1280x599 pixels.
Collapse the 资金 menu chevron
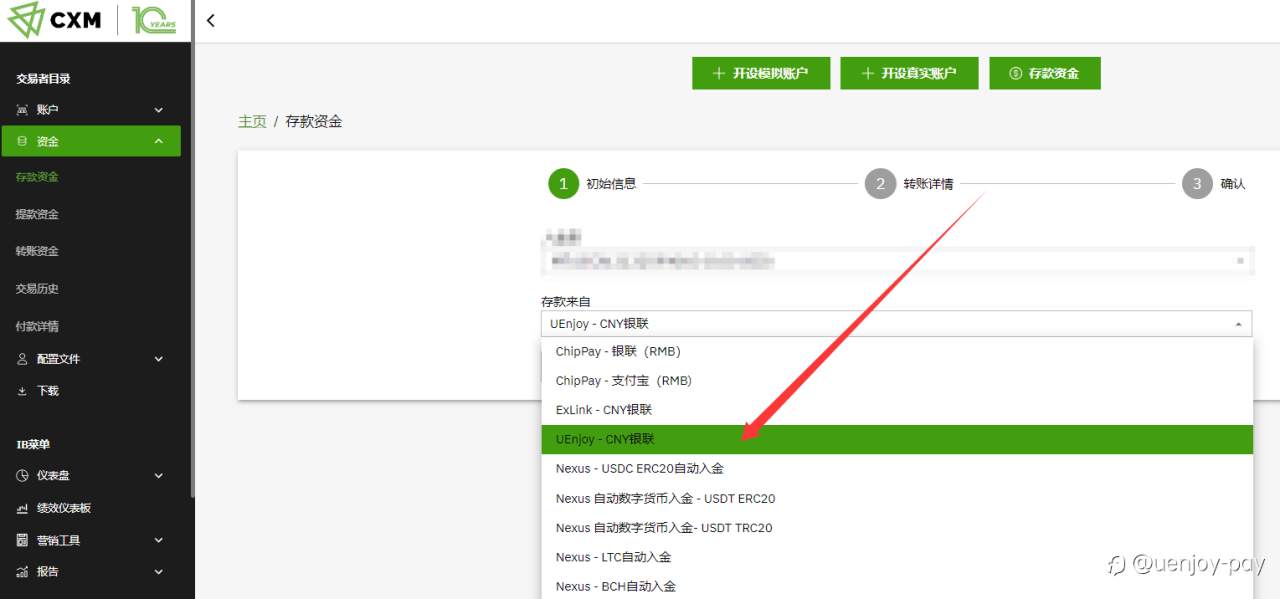[x=158, y=141]
